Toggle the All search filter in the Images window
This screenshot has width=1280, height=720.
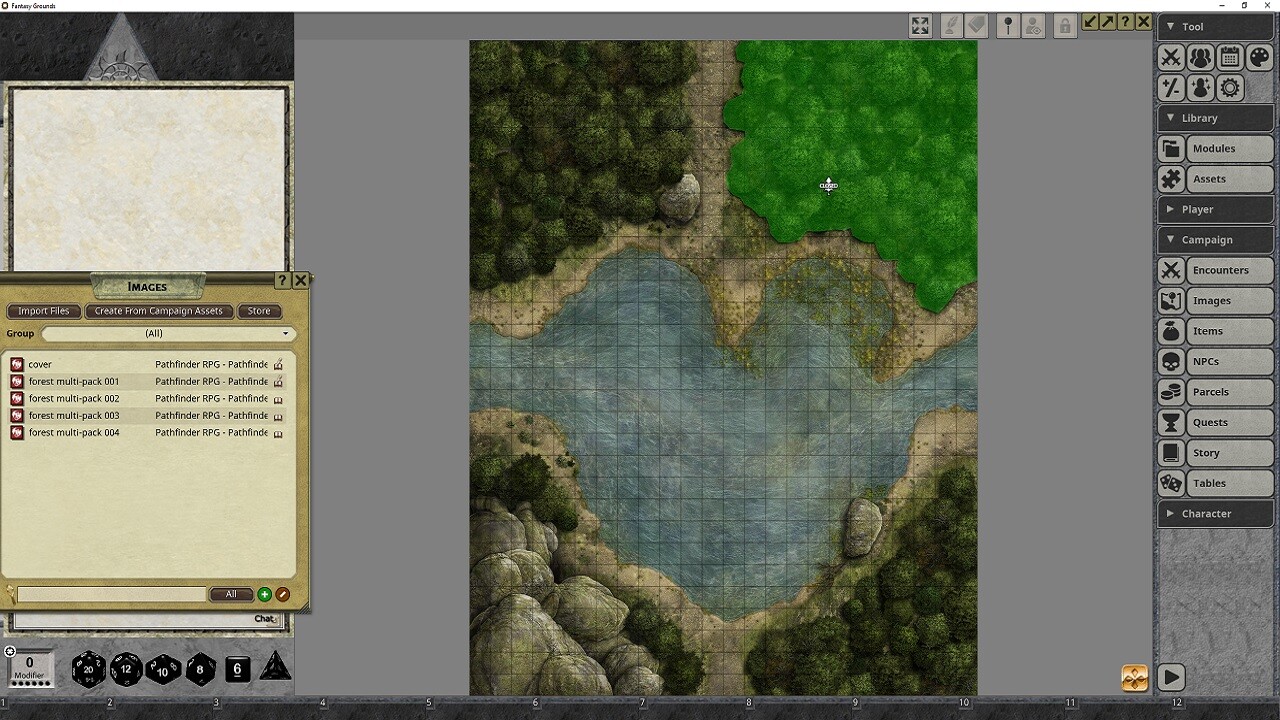[x=231, y=594]
